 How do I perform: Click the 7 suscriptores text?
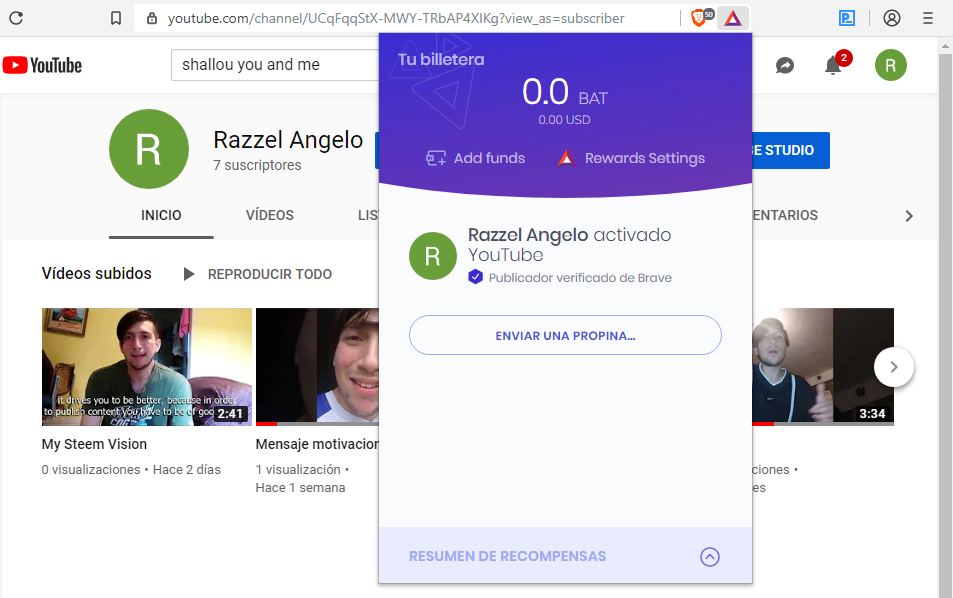tap(257, 165)
